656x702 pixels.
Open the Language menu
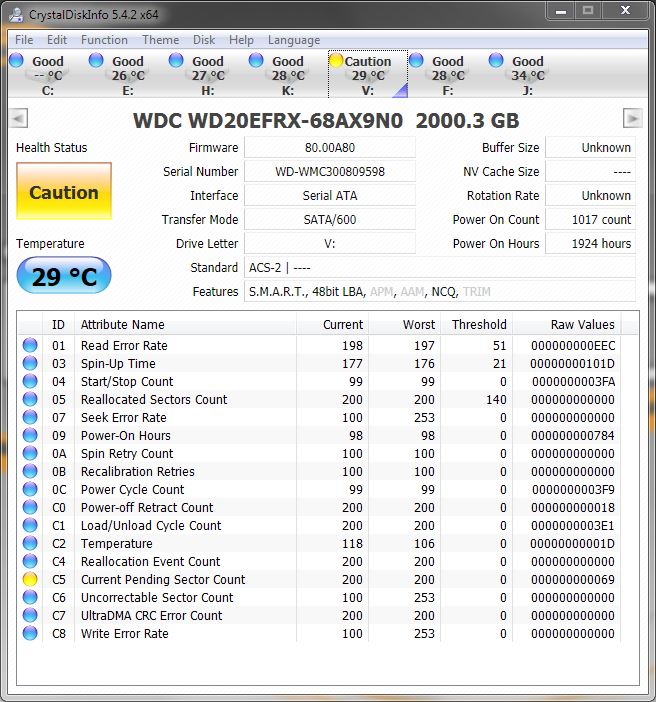(294, 40)
